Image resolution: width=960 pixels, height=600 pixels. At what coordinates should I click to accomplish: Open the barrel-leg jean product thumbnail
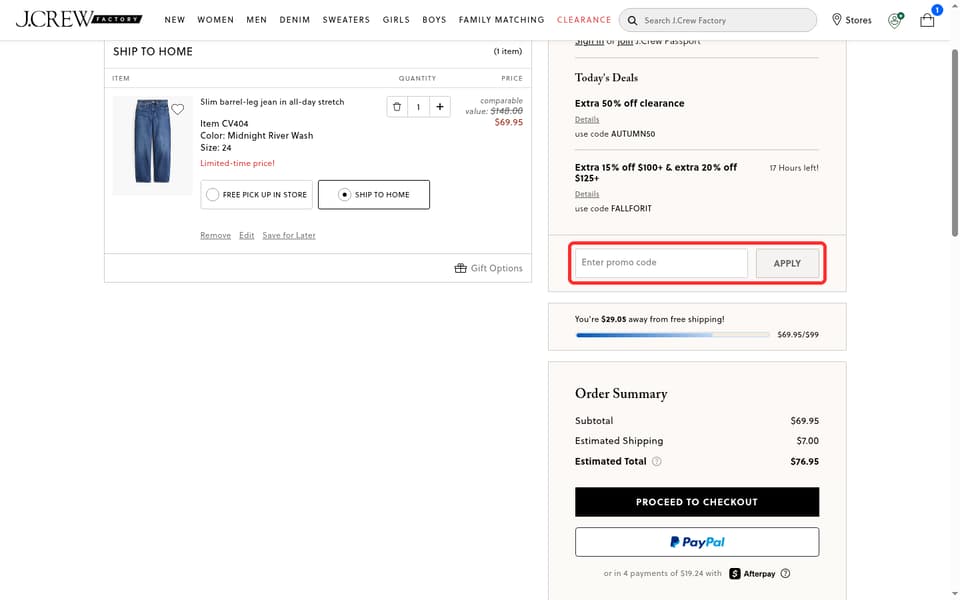[152, 146]
